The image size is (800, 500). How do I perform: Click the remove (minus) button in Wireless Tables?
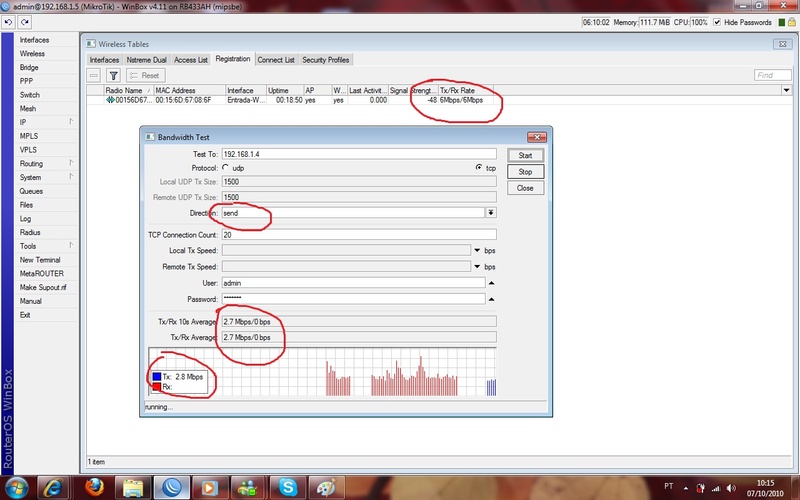click(94, 76)
